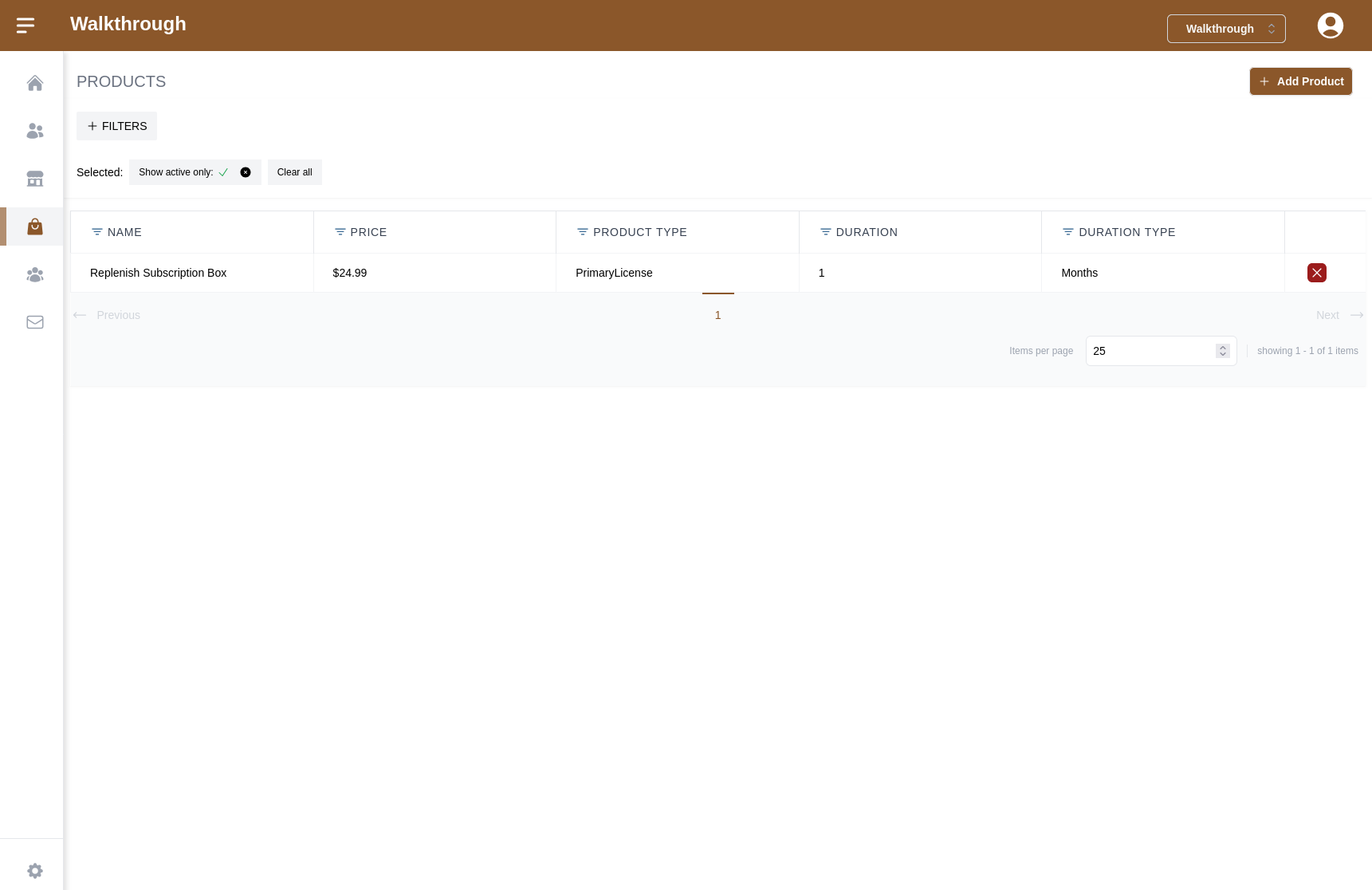Sort by the PRICE column header
The width and height of the screenshot is (1372, 890).
pyautogui.click(x=368, y=232)
